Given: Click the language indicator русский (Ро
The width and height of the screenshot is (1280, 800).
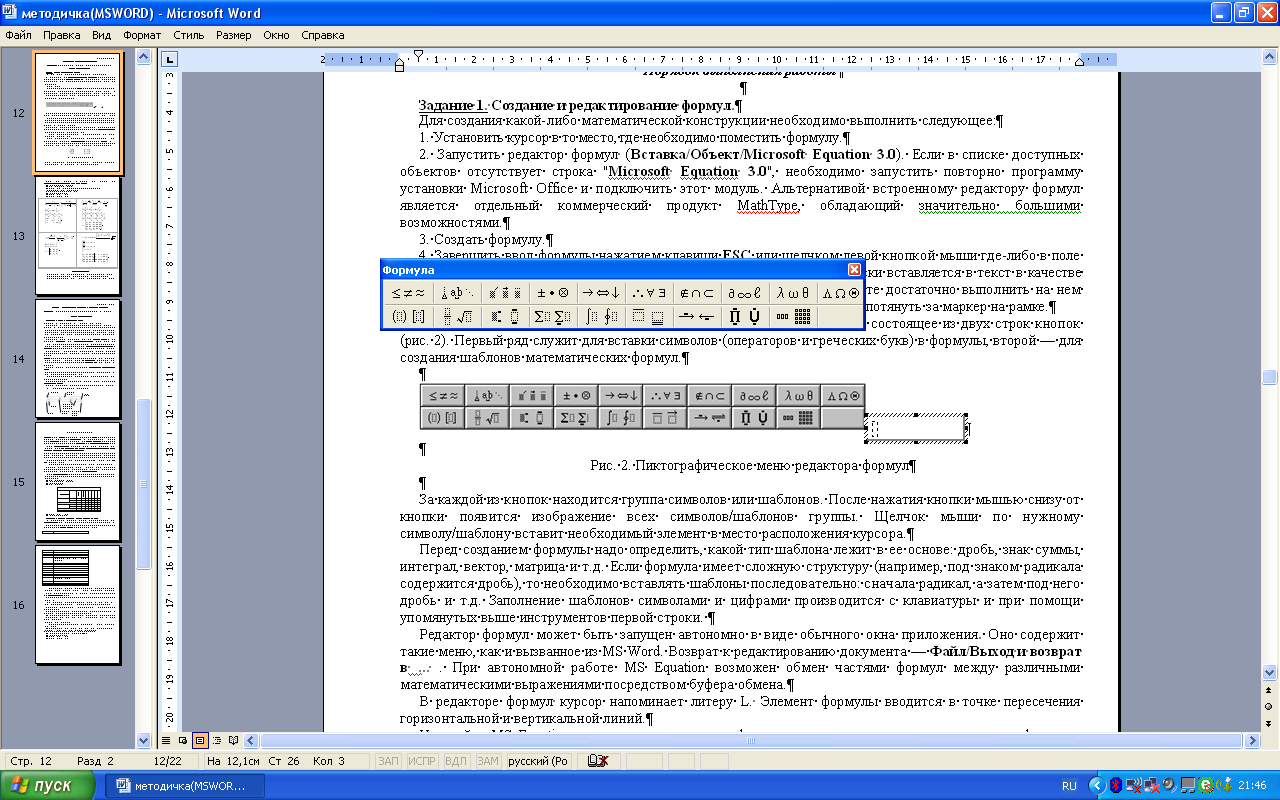Looking at the screenshot, I should point(538,761).
